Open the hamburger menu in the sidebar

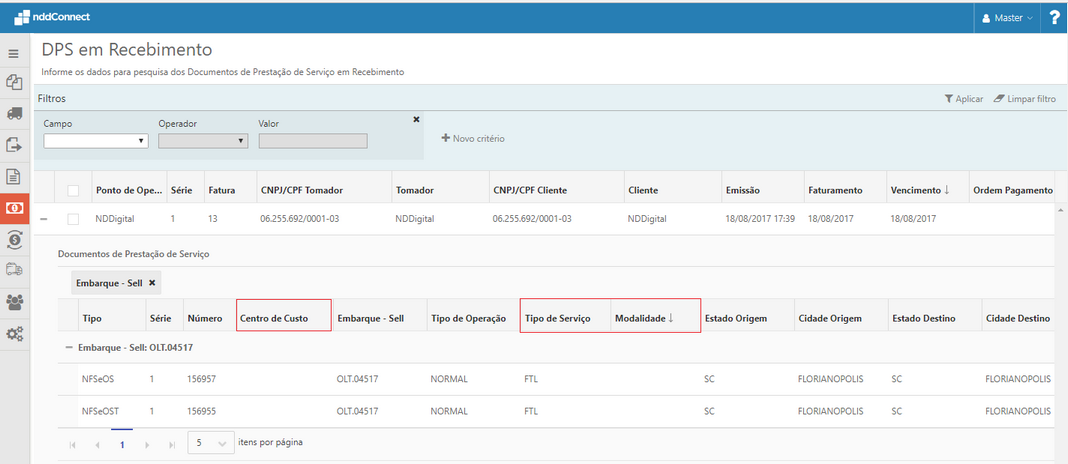click(14, 53)
